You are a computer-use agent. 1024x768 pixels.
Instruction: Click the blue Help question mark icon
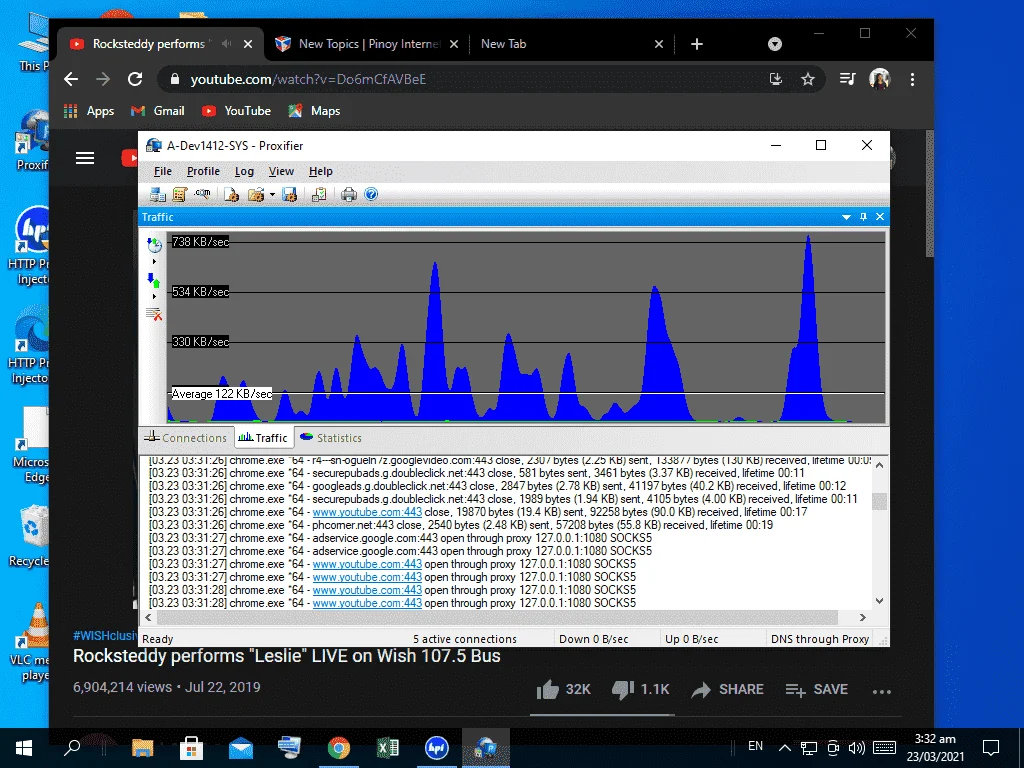(x=371, y=194)
